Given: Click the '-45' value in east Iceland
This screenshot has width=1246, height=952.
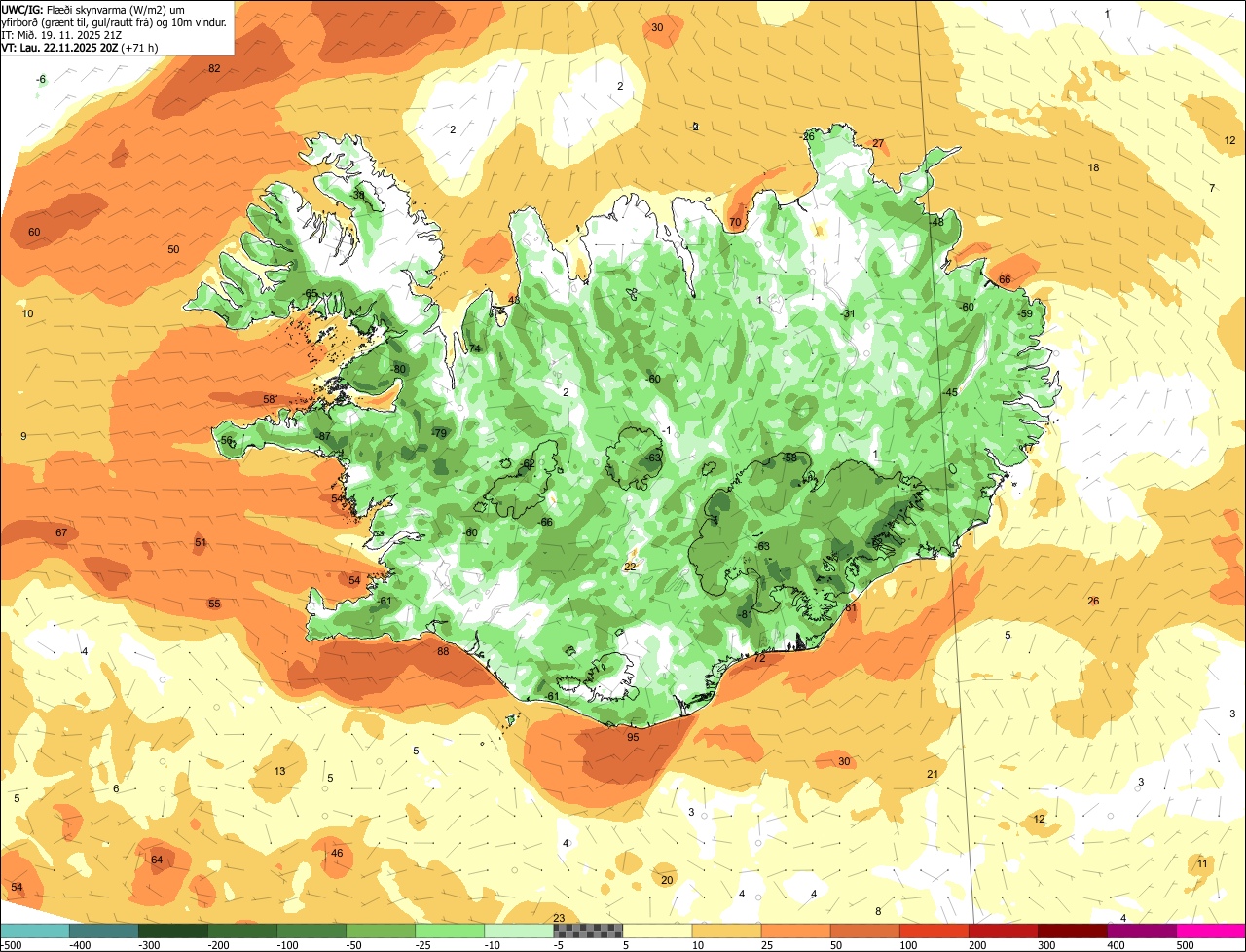Looking at the screenshot, I should pos(950,392).
